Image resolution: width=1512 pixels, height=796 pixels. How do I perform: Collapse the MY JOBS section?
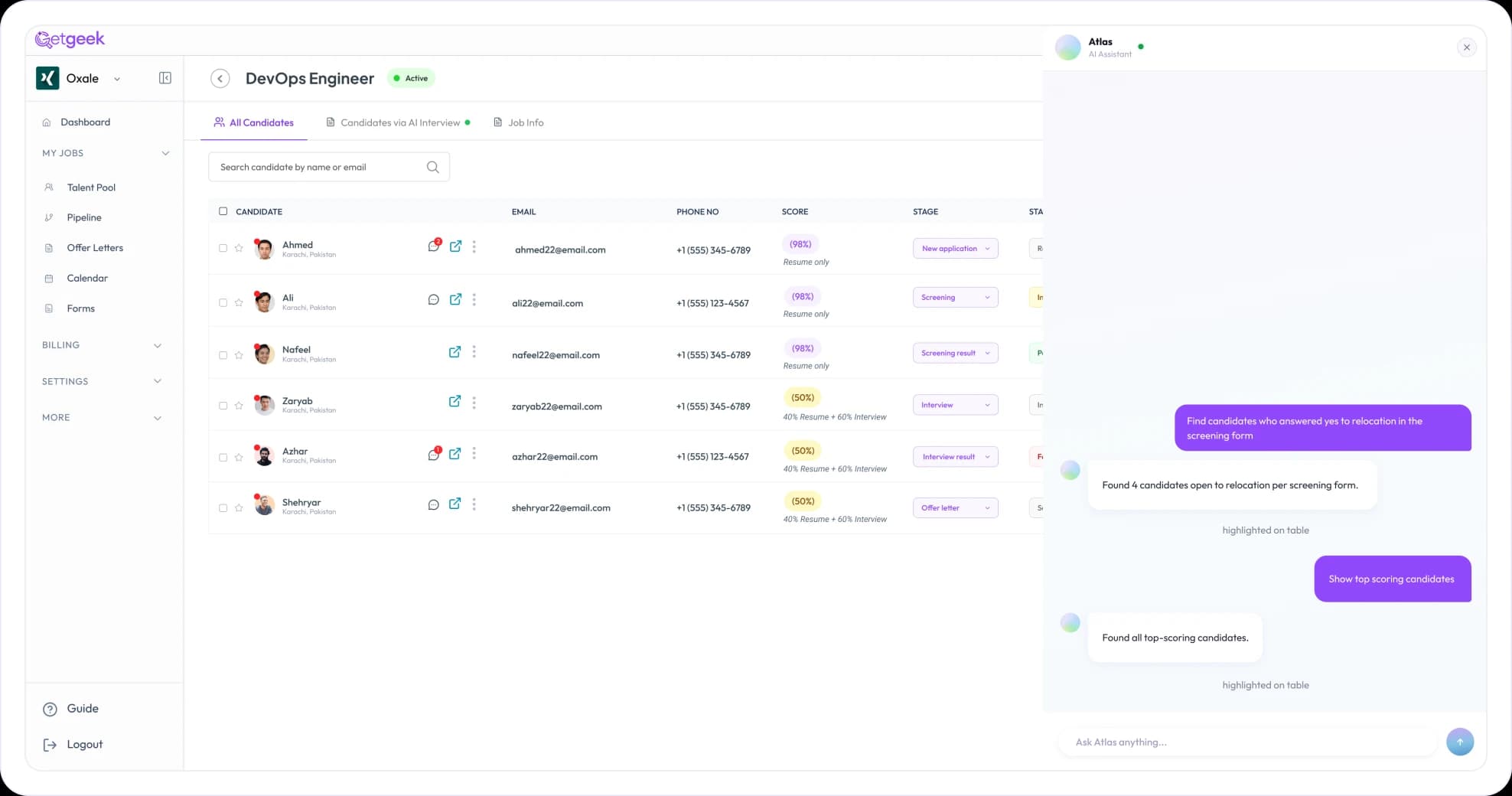165,153
